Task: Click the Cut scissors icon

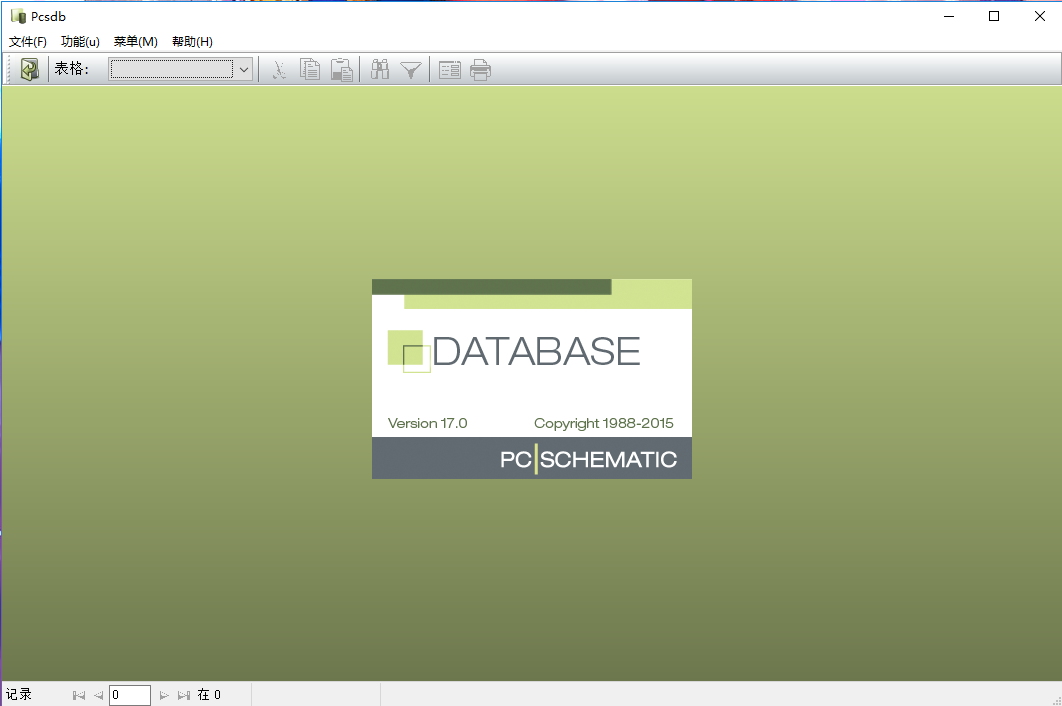Action: coord(279,69)
